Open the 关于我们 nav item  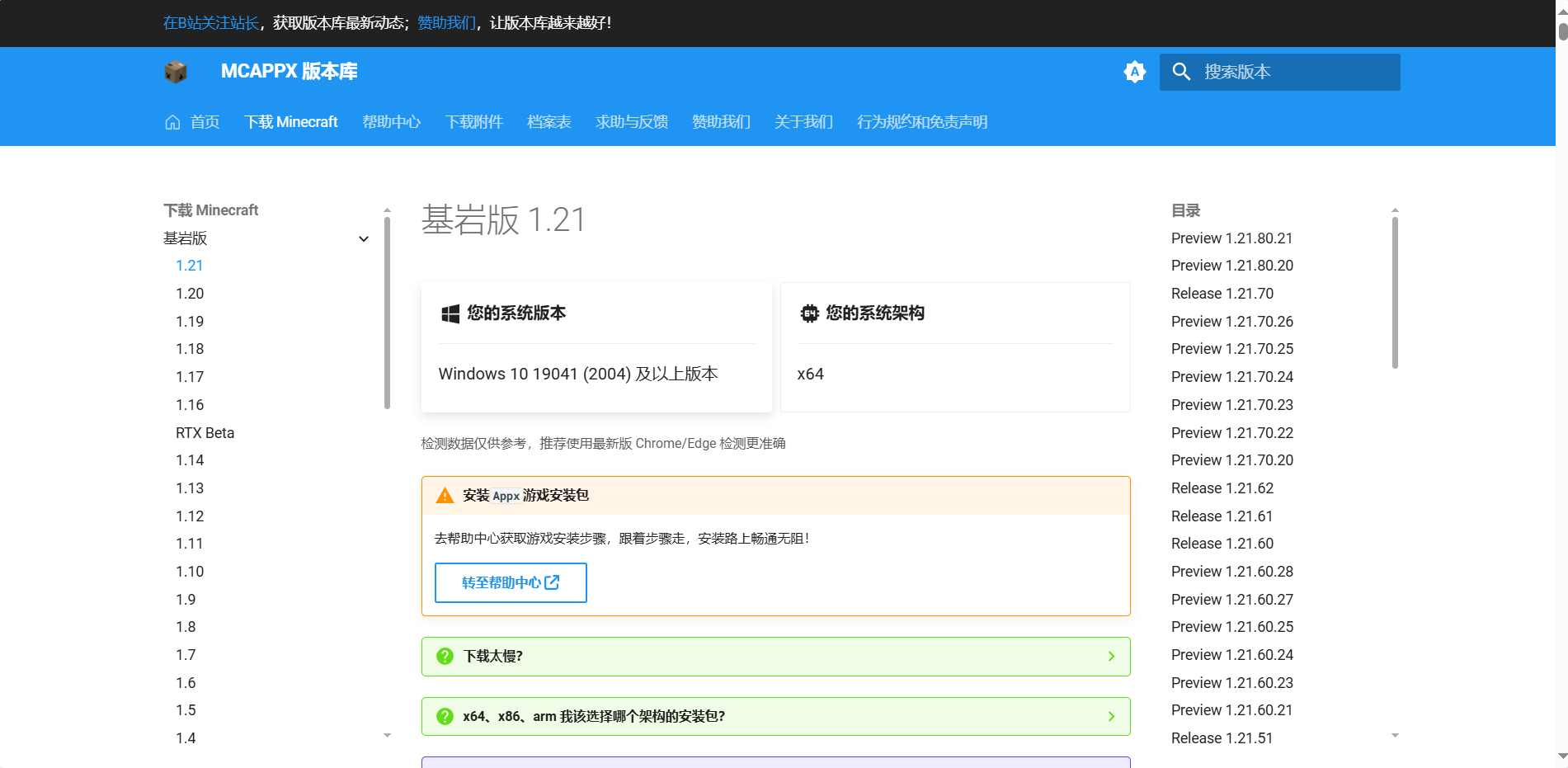tap(804, 122)
